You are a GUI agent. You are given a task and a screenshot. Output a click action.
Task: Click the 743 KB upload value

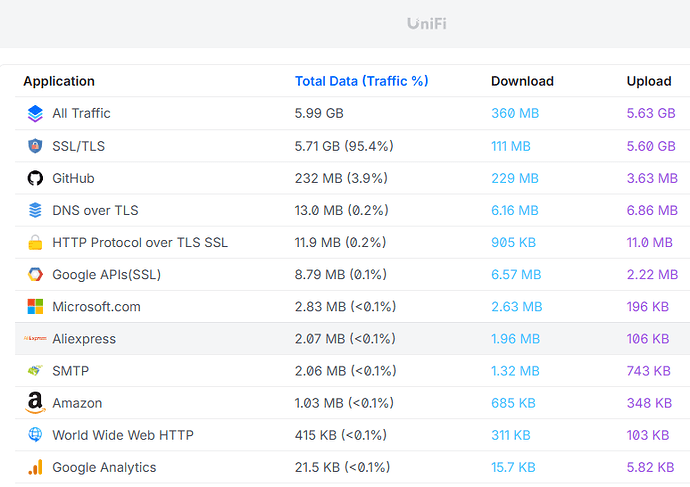pyautogui.click(x=649, y=371)
